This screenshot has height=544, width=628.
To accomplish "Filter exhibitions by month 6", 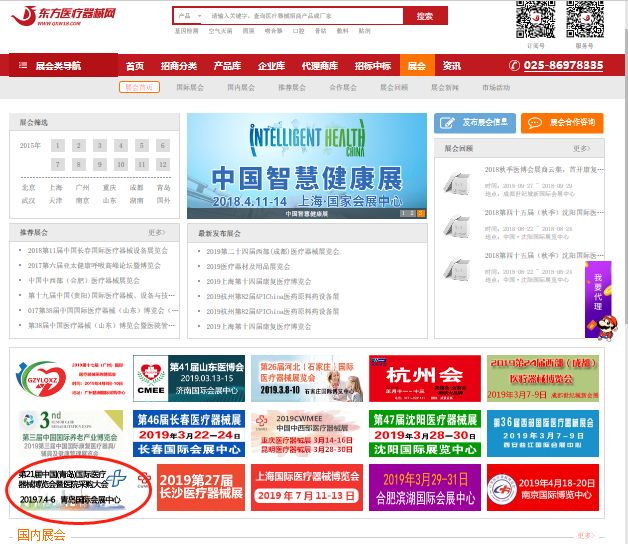I will (x=163, y=145).
